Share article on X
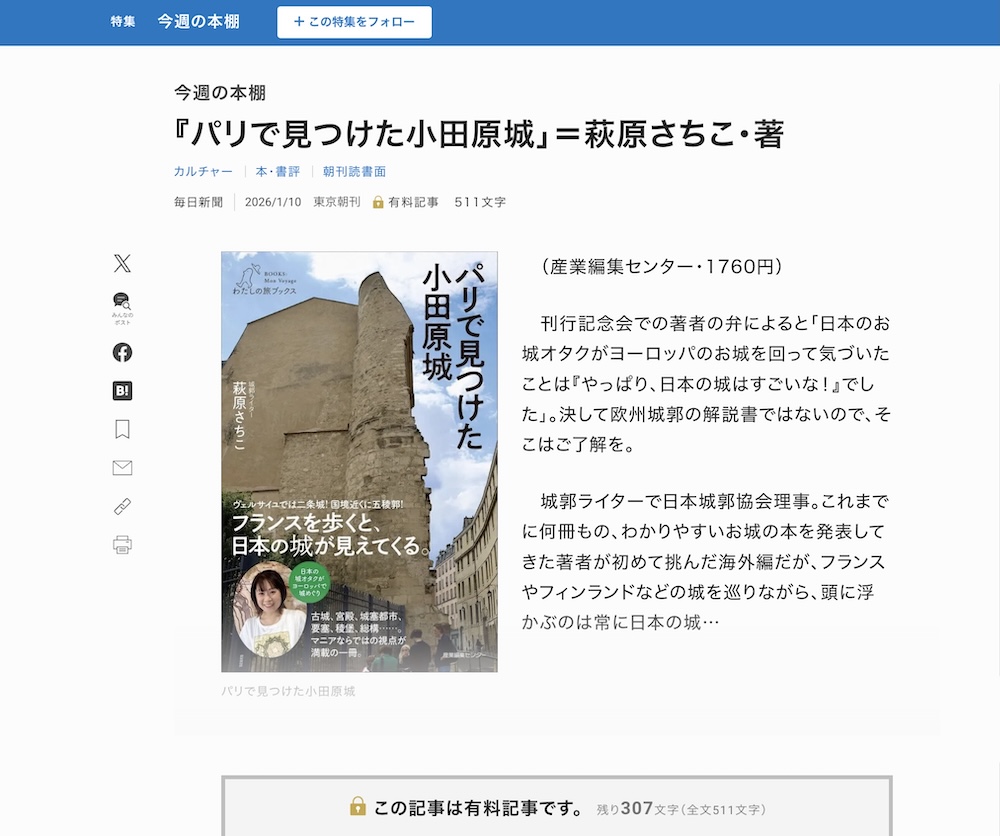Screen dimensions: 1000x836 pos(122,263)
